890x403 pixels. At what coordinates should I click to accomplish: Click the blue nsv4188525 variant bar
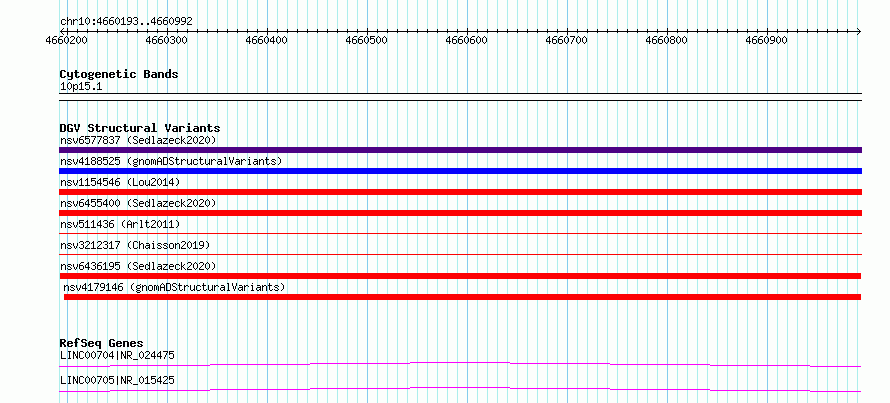pyautogui.click(x=460, y=171)
